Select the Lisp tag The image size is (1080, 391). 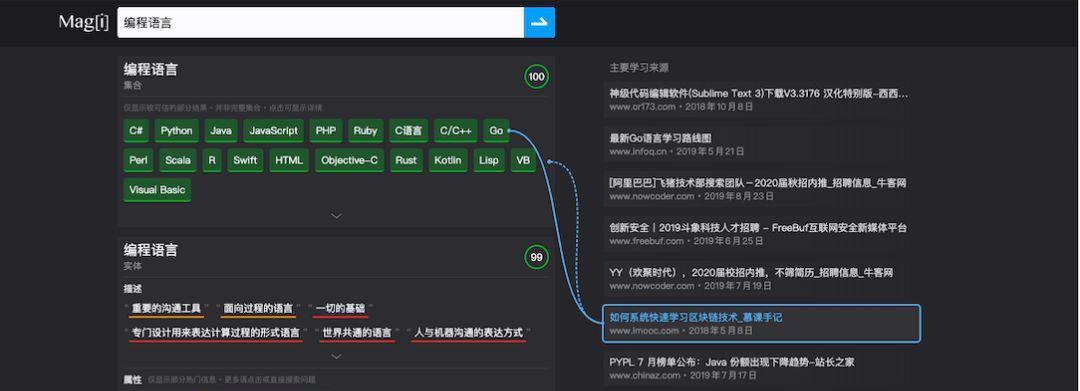coord(488,160)
